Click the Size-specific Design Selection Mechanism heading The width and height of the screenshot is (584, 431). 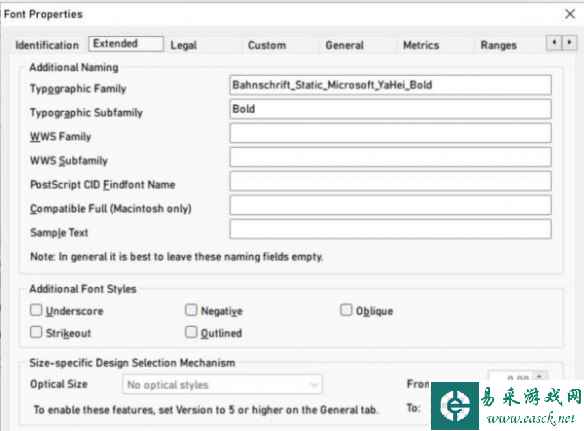[x=132, y=362]
